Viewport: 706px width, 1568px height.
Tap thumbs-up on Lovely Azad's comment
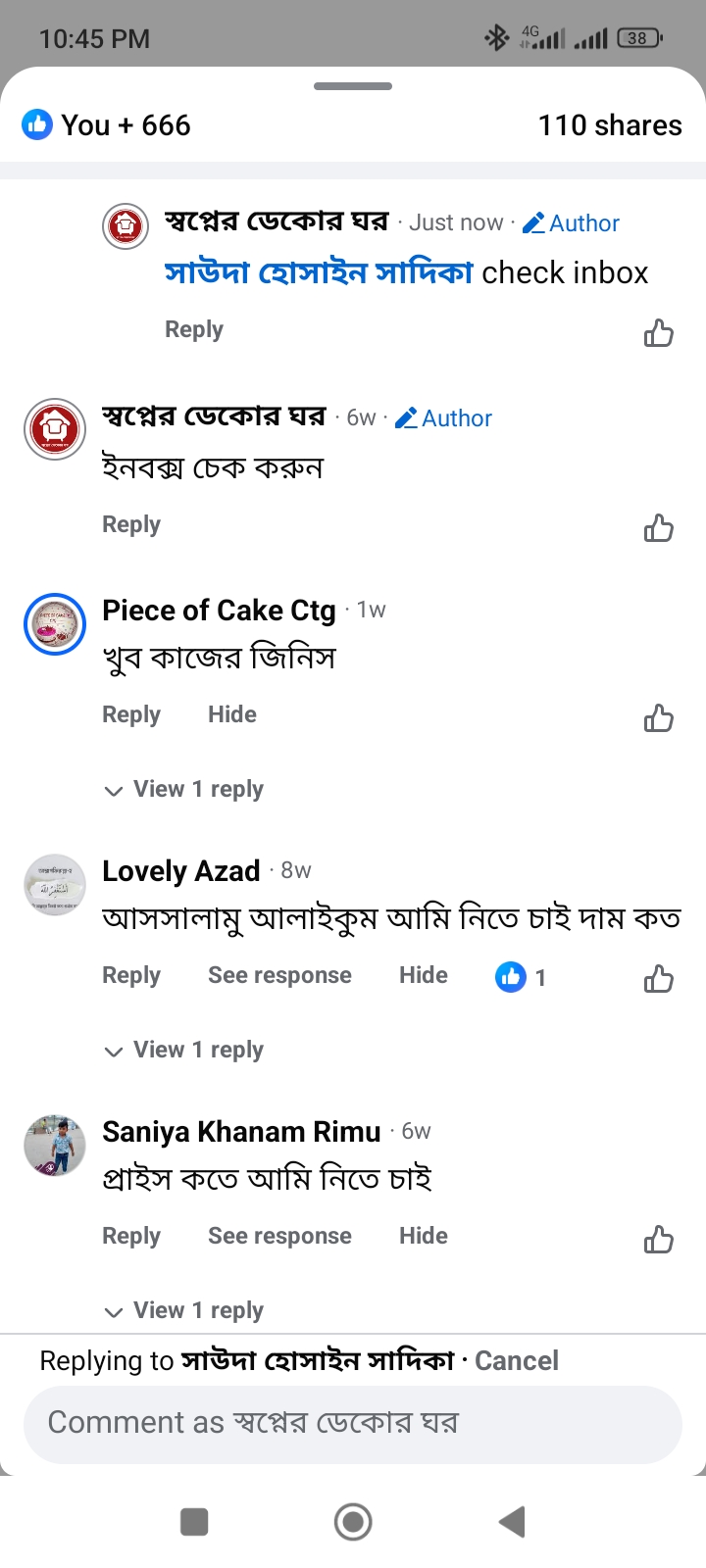[658, 978]
